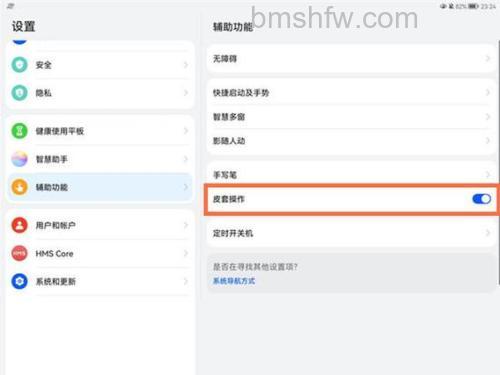Open HMS Core row chevron arrow

pyautogui.click(x=186, y=253)
